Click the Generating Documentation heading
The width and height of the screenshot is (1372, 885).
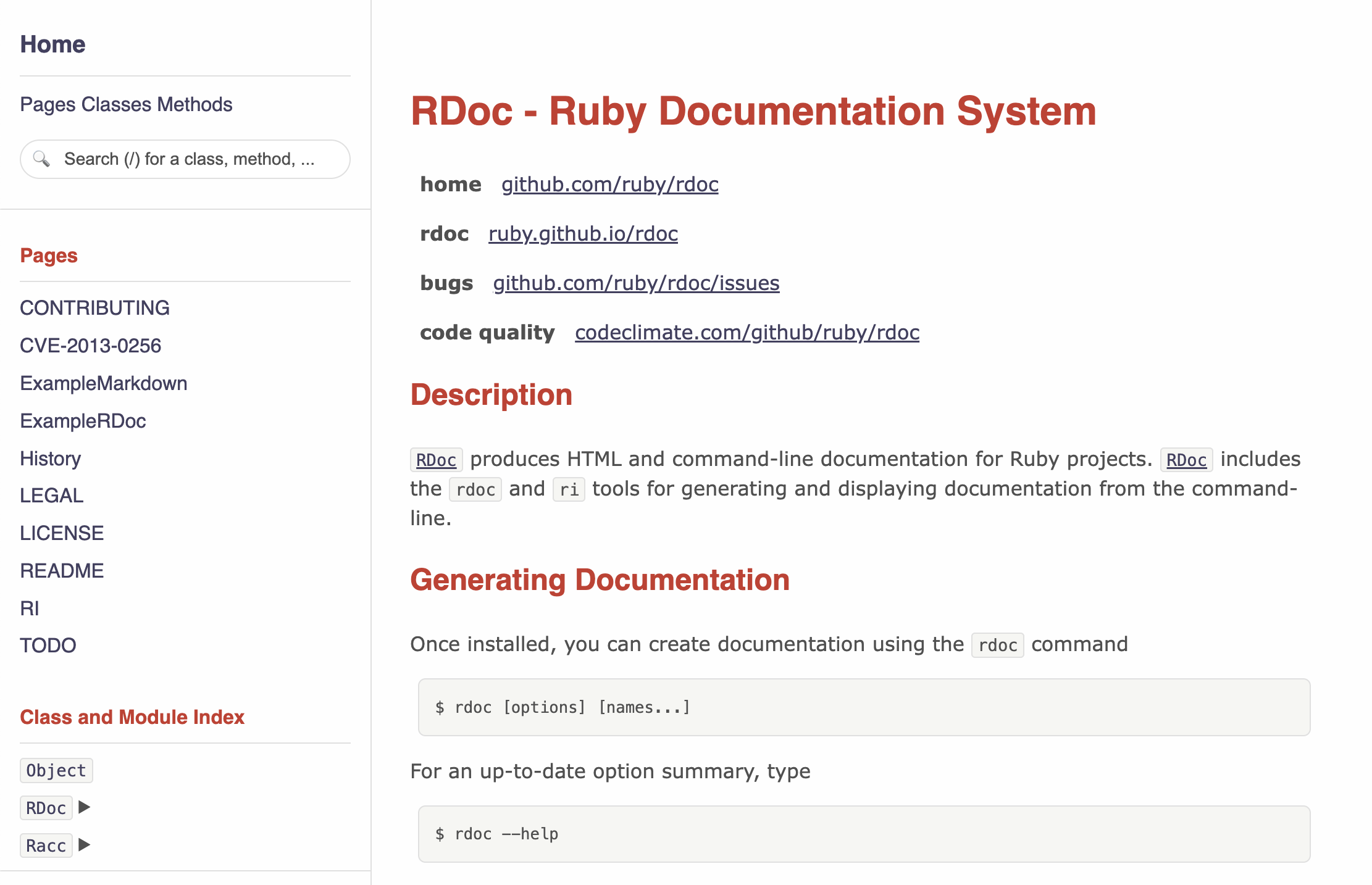600,580
